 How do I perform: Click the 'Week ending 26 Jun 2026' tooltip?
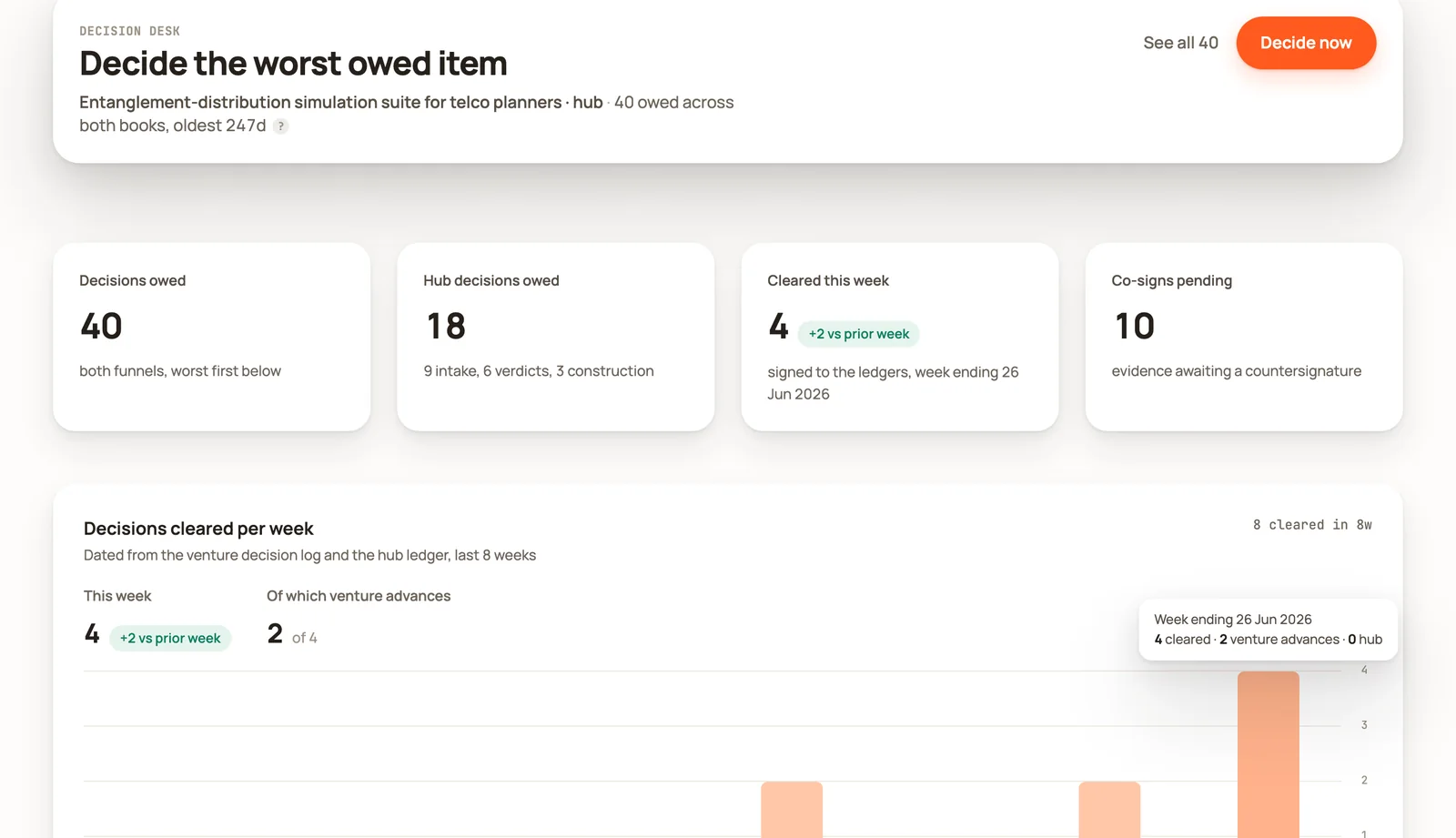click(x=1269, y=630)
